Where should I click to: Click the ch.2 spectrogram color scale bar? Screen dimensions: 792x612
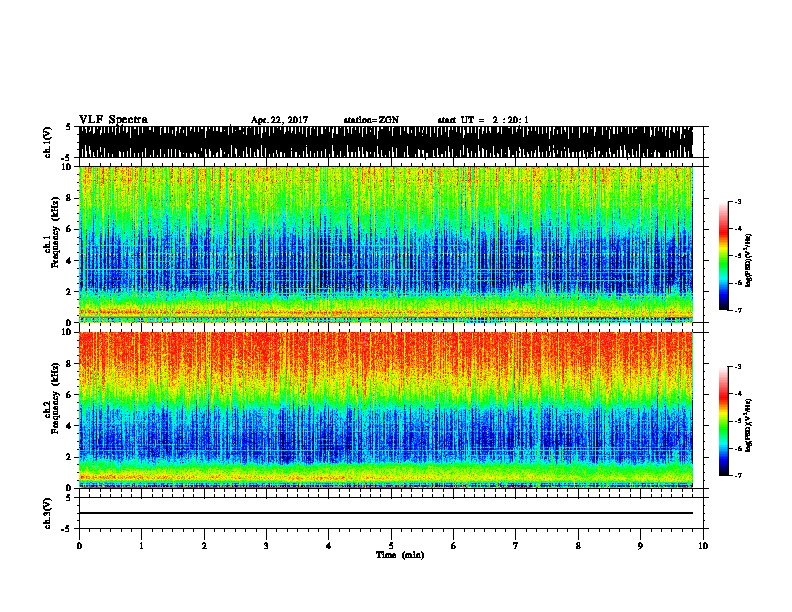(x=724, y=421)
